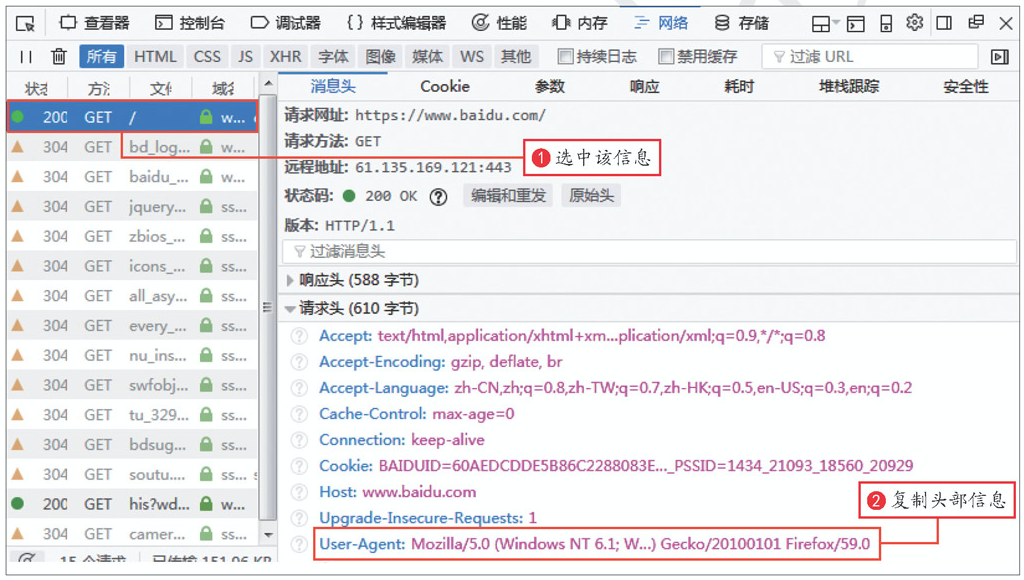The height and width of the screenshot is (580, 1024).
Task: Filter requests by 图像 type
Action: click(380, 57)
